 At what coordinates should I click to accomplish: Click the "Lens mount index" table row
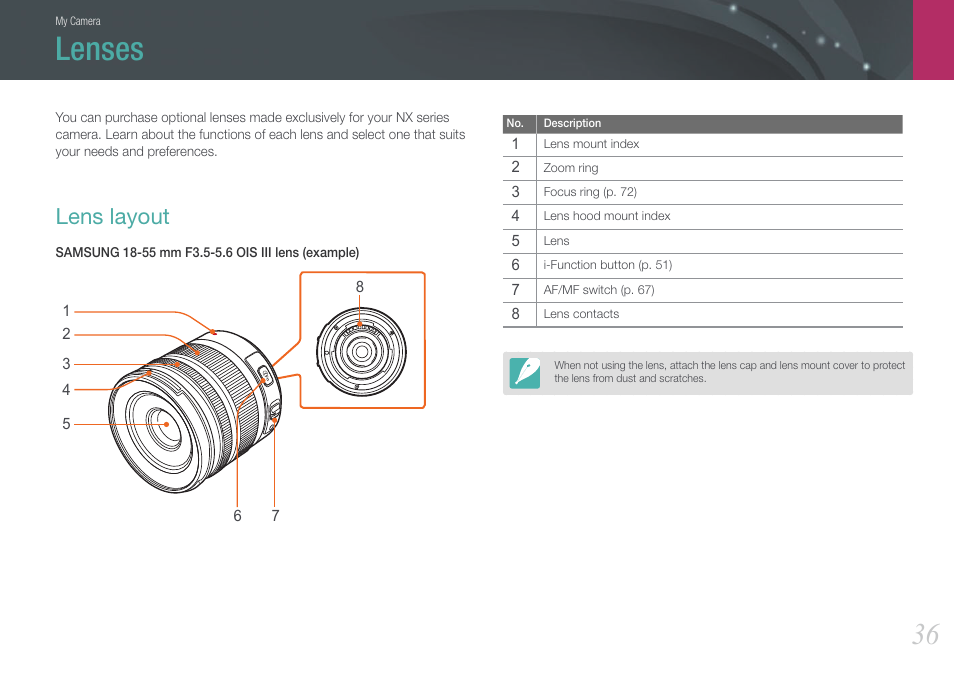703,144
